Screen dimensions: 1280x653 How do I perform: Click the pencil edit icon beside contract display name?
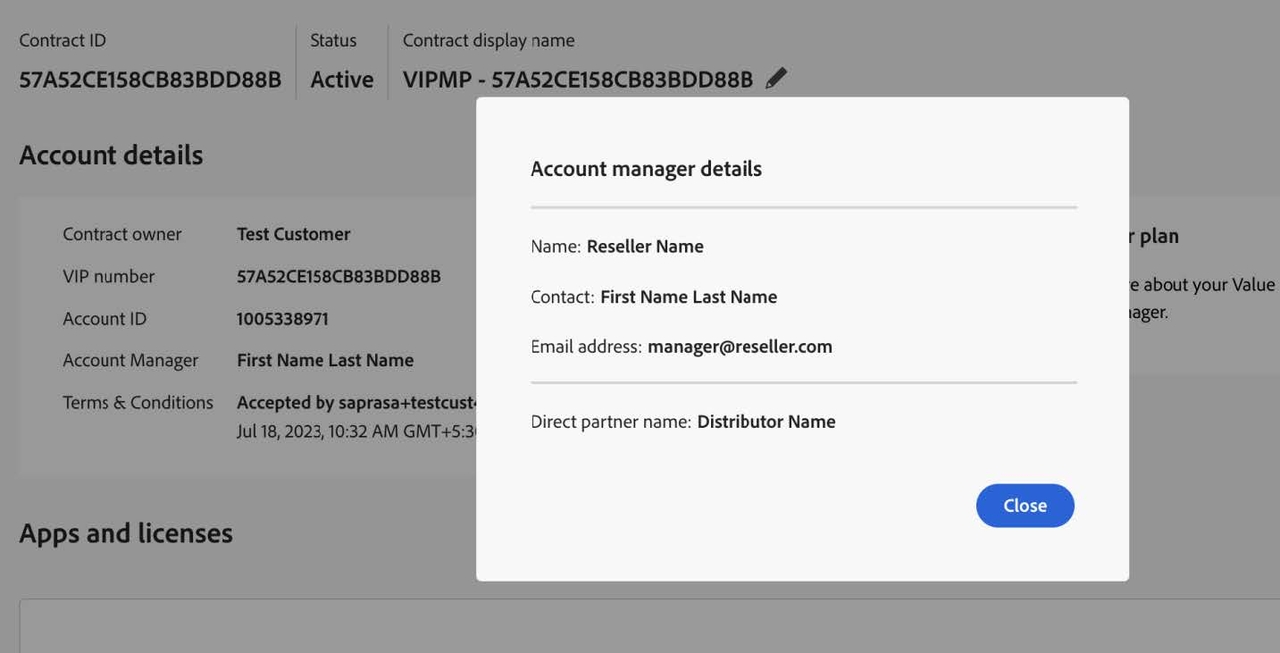point(776,79)
